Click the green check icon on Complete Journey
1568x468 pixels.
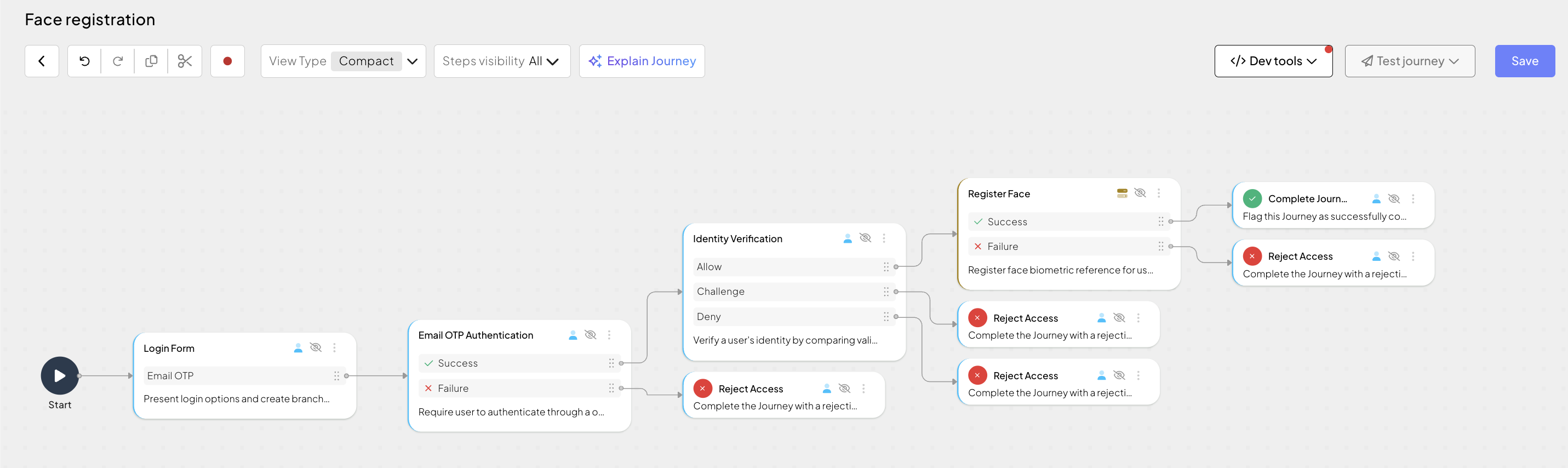pyautogui.click(x=1252, y=198)
